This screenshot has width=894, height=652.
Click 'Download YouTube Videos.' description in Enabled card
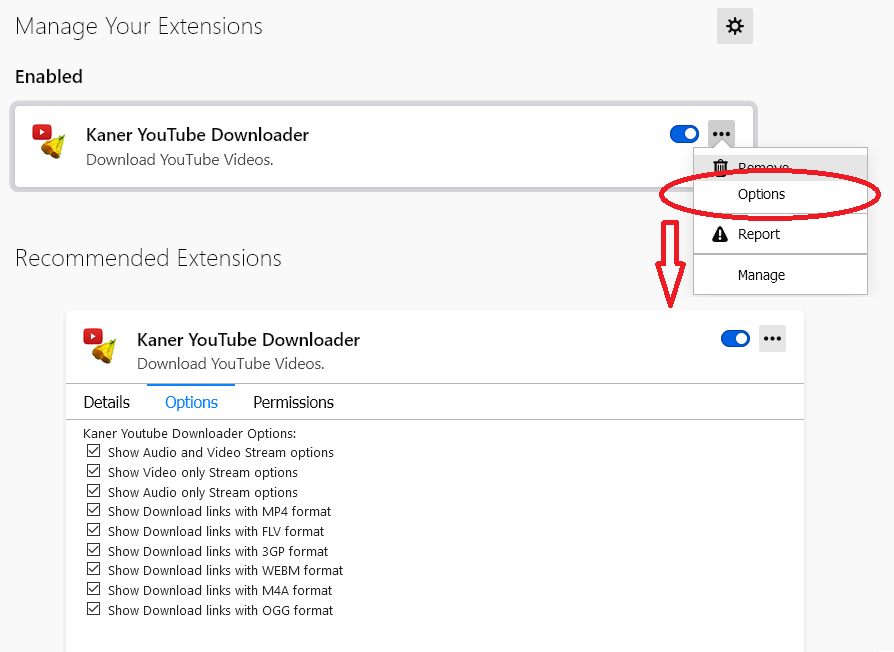[180, 160]
